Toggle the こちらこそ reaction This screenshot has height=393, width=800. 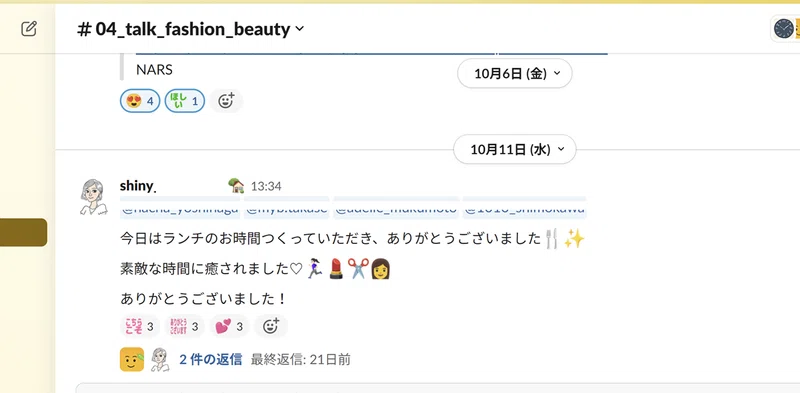click(140, 326)
